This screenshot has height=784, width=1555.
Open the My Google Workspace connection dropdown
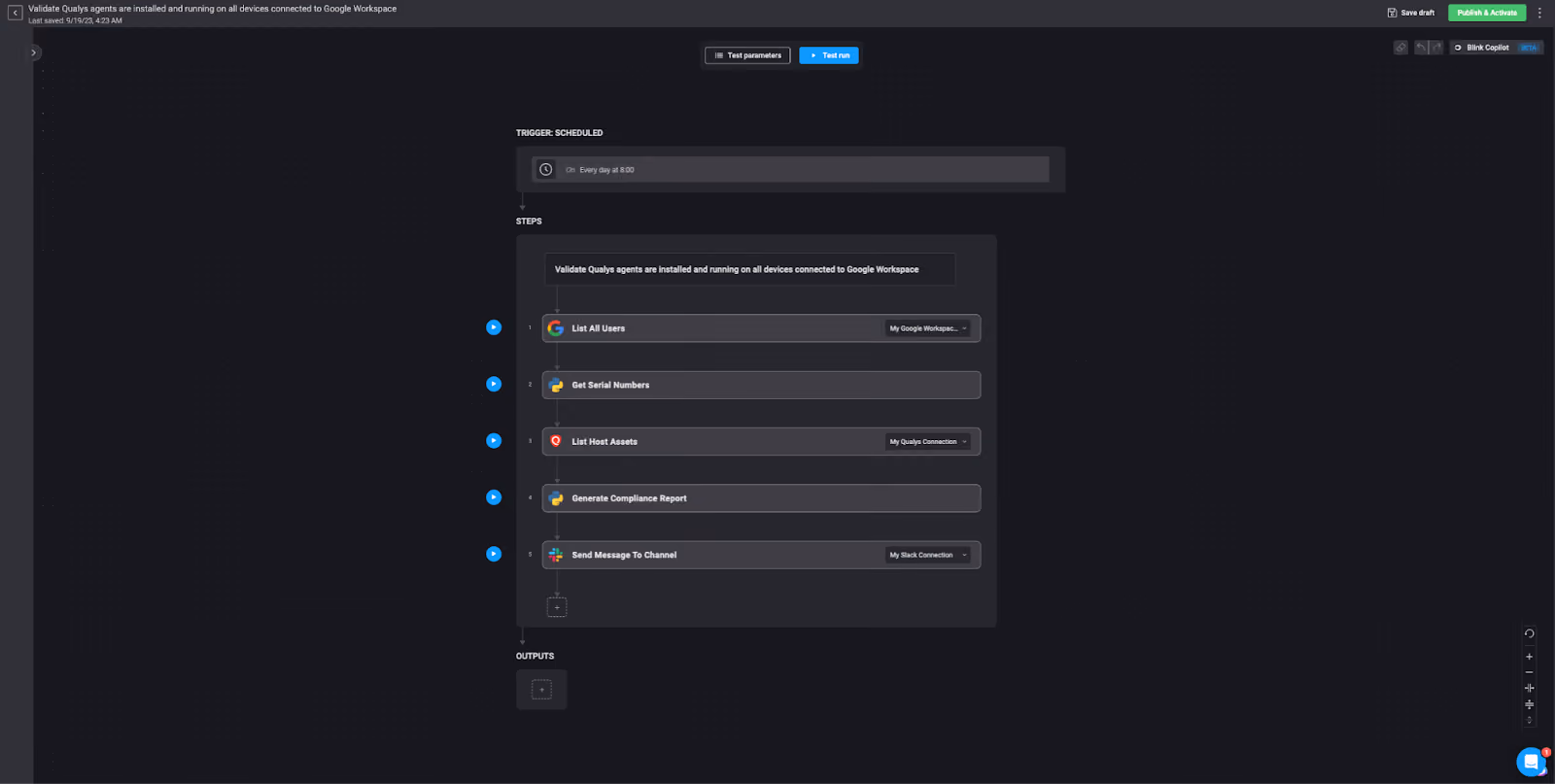click(x=927, y=328)
